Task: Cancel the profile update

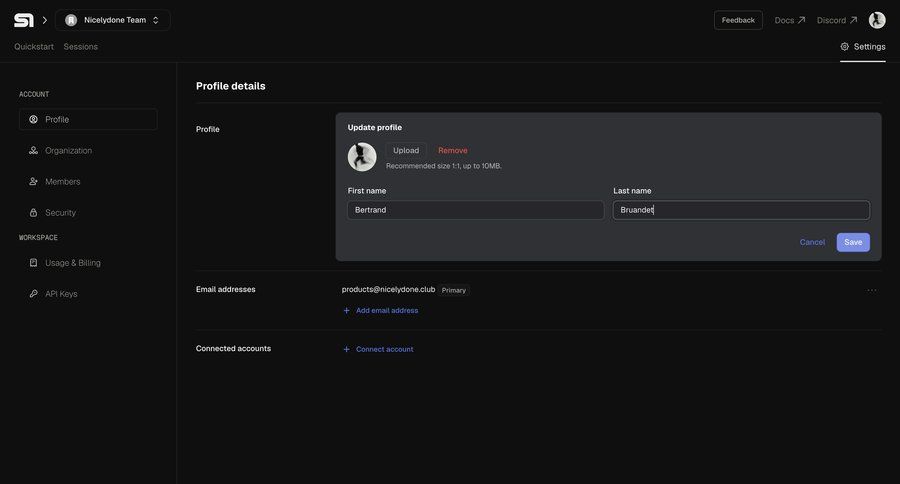Action: click(812, 242)
